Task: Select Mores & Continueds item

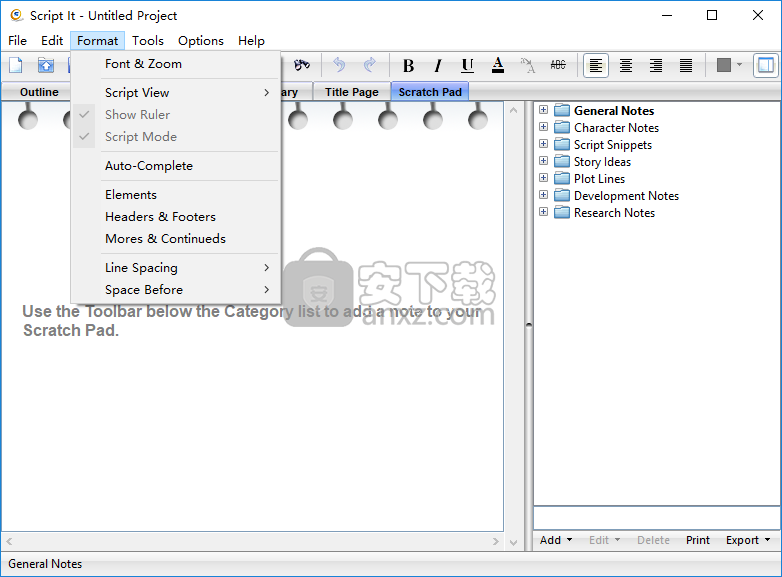Action: (177, 238)
